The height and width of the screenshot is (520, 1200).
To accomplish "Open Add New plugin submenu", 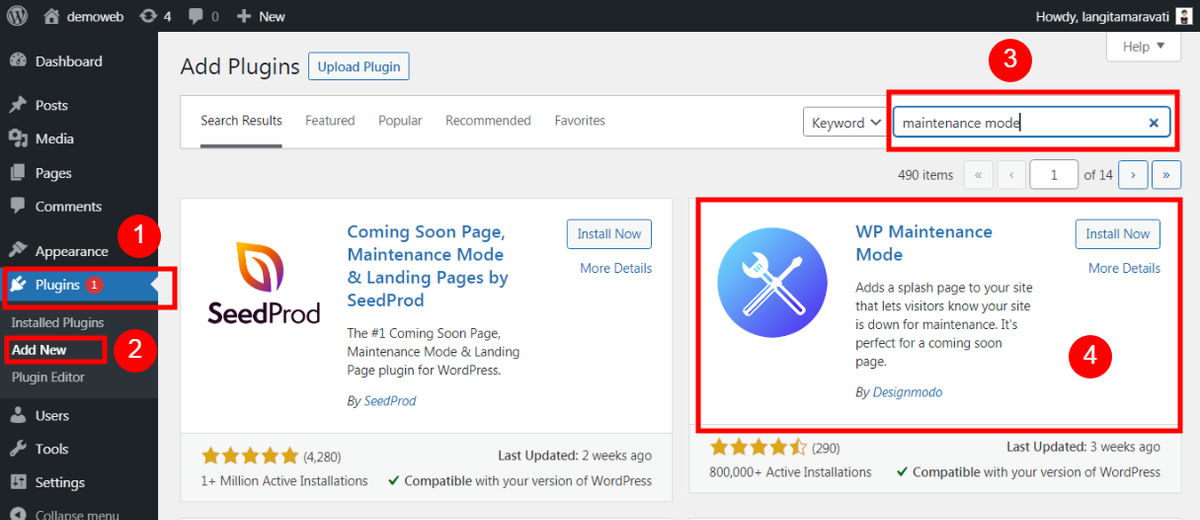I will (x=40, y=350).
